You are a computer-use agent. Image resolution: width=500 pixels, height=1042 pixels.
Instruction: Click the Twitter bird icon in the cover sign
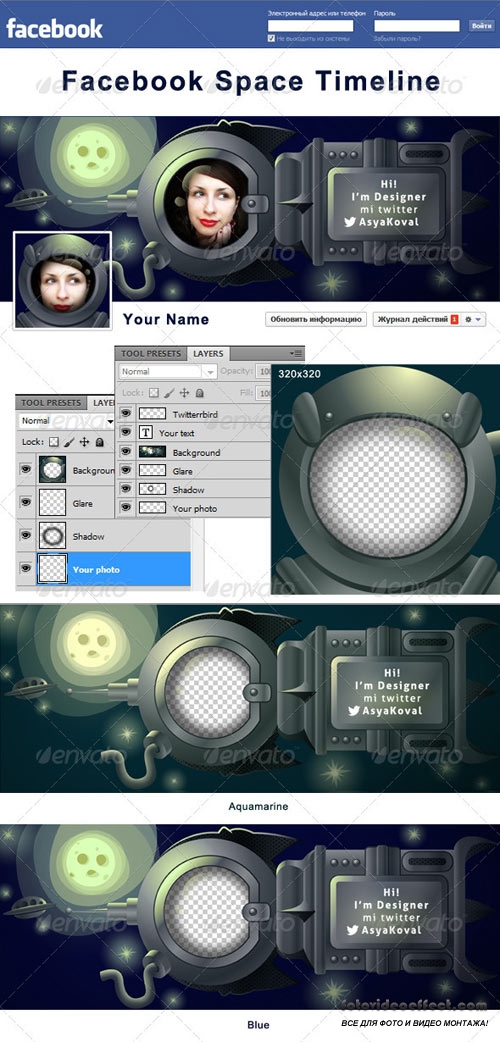pos(350,223)
